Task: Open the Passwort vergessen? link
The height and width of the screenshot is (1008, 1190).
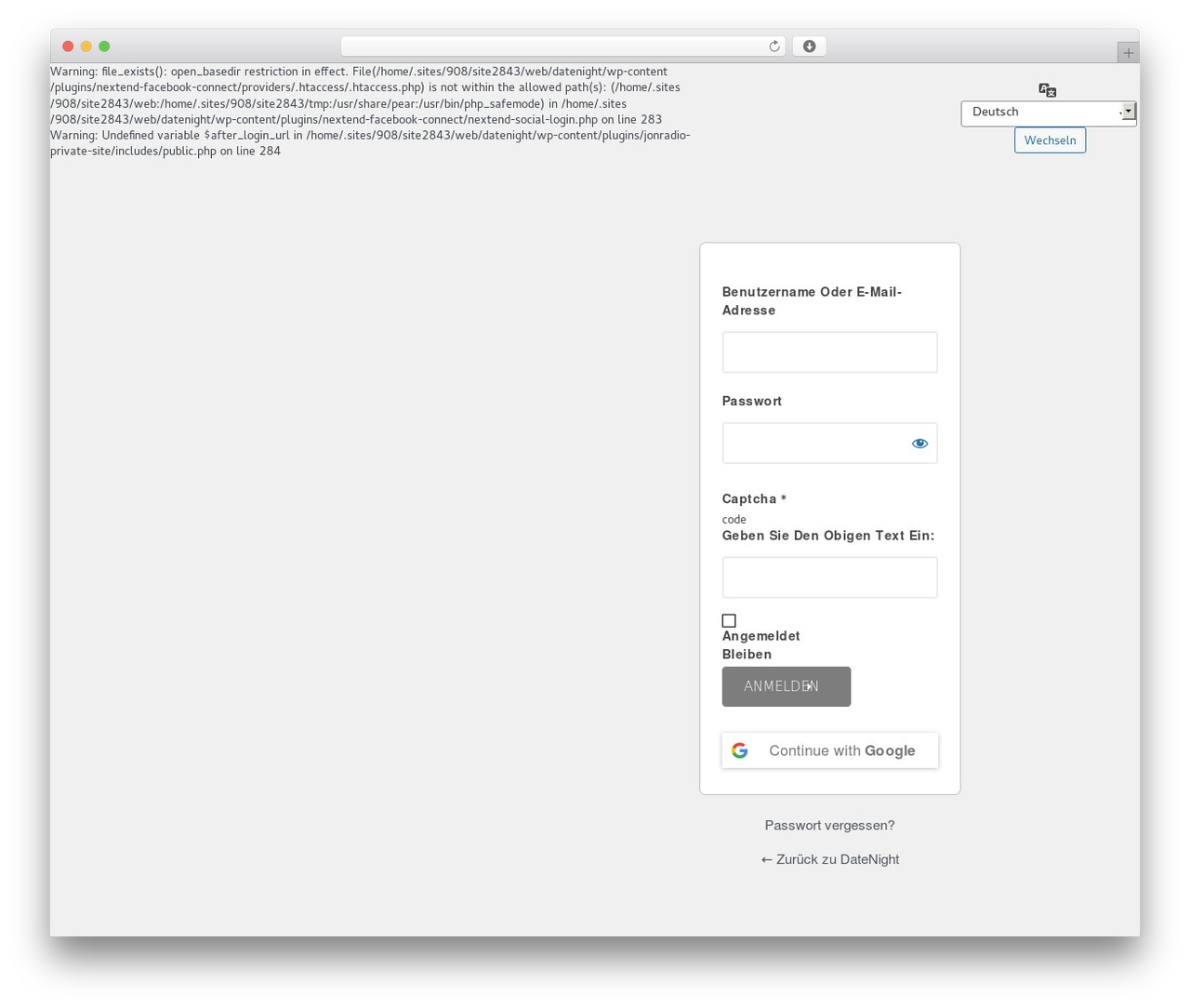Action: [829, 825]
